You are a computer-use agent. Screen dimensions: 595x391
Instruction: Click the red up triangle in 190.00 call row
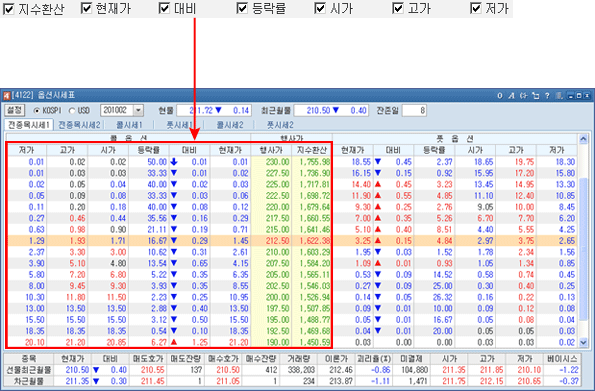click(x=174, y=342)
